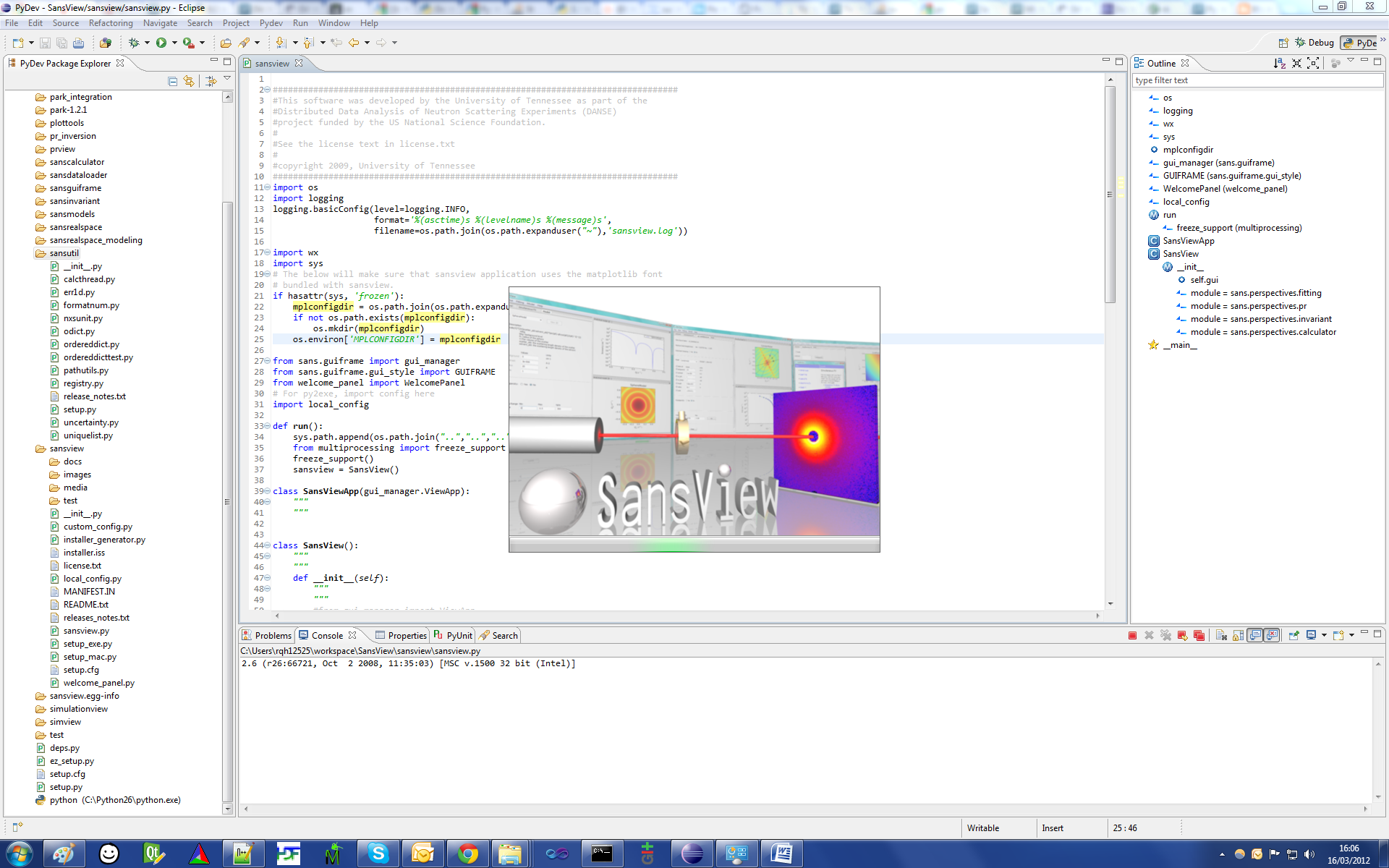The width and height of the screenshot is (1389, 868).
Task: Click the Debug bug icon in toolbar
Action: point(134,43)
